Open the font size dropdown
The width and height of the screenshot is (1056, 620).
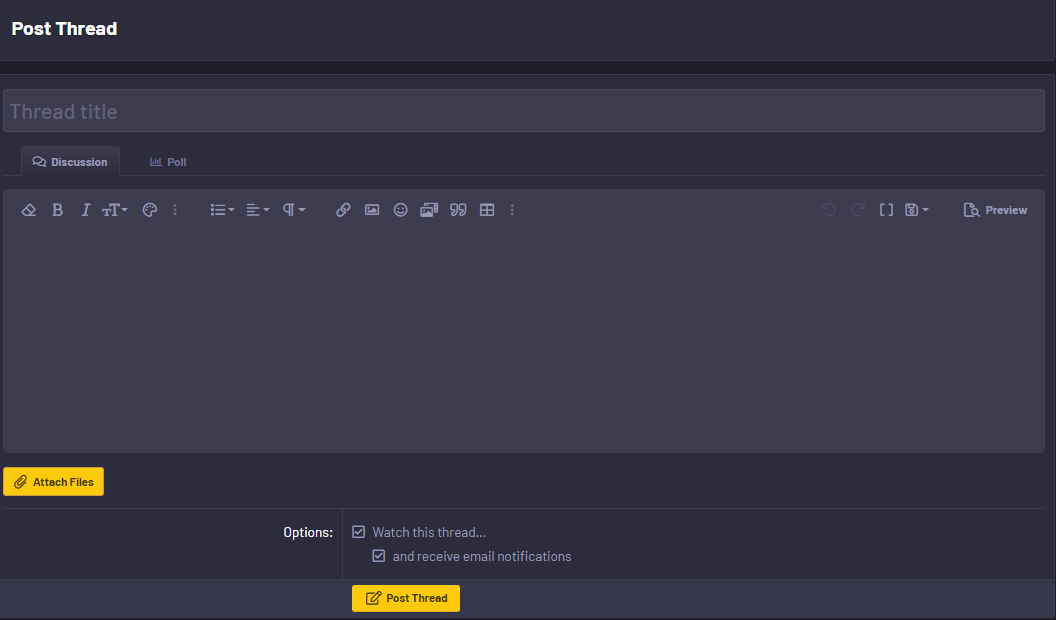[x=114, y=210]
